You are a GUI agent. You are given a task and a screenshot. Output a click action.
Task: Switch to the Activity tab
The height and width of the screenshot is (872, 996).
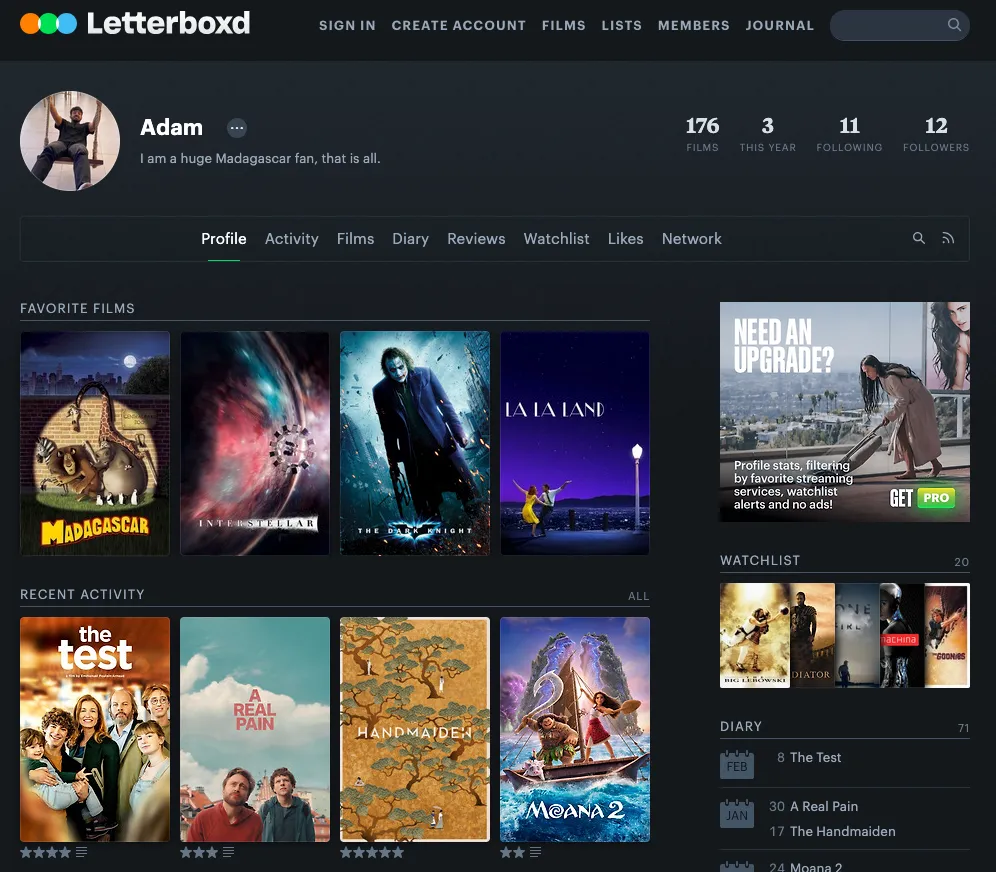click(292, 239)
